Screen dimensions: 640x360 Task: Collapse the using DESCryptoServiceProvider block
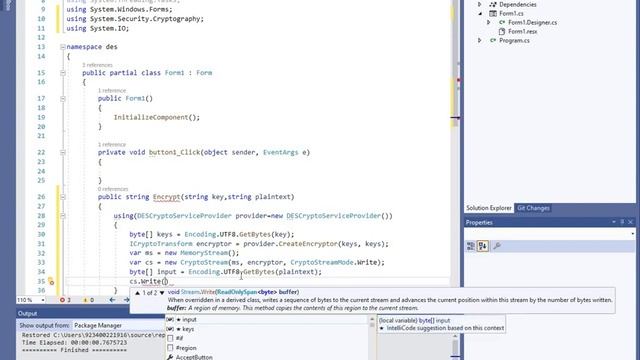coord(63,216)
